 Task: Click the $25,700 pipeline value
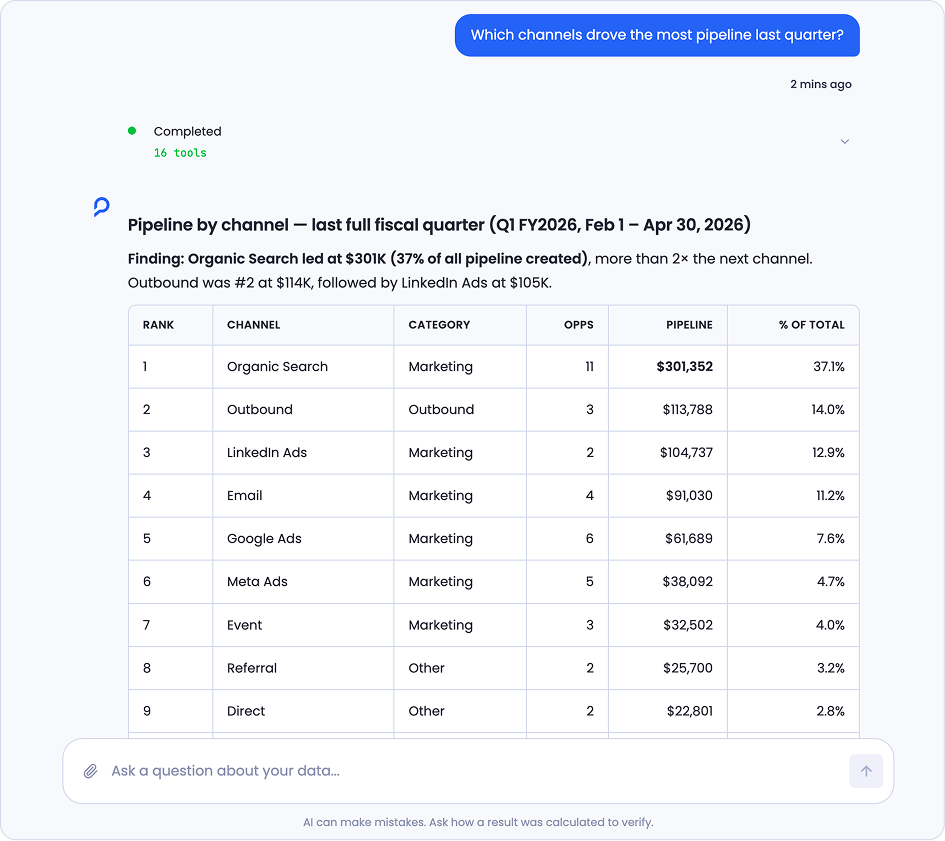pos(688,668)
